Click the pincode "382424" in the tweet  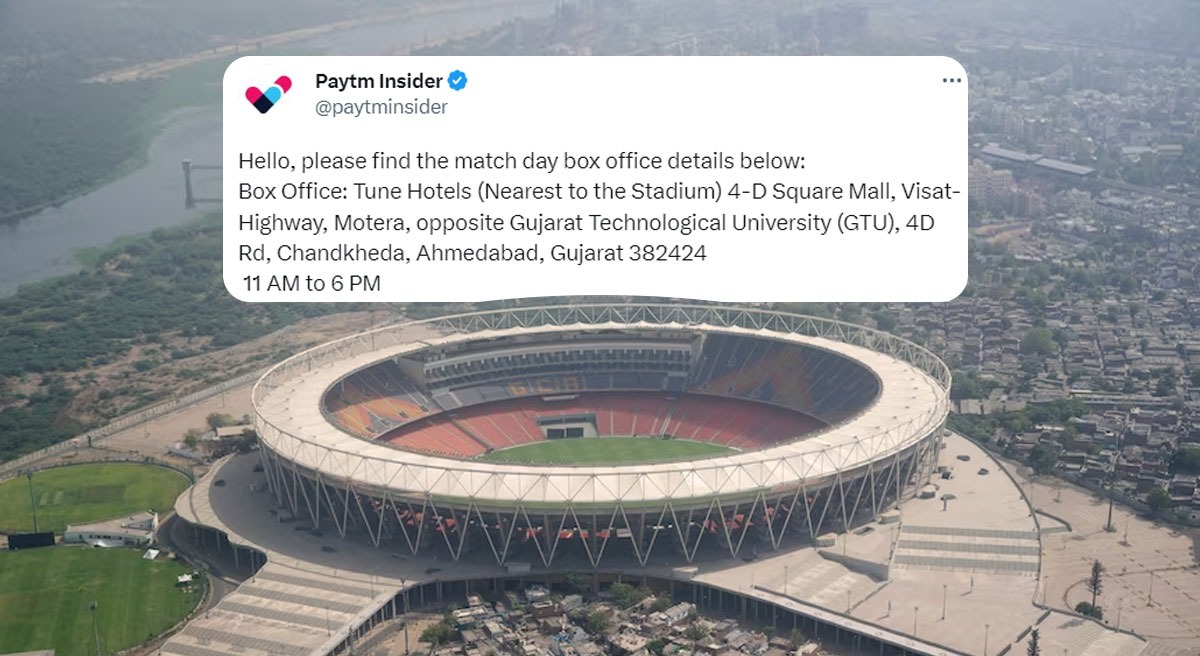point(667,253)
